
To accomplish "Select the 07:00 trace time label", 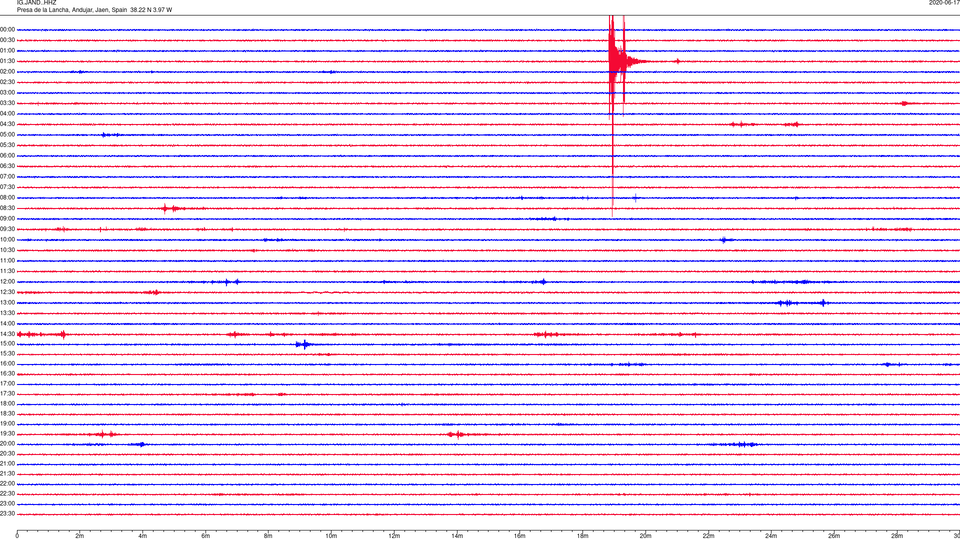I will [7, 176].
